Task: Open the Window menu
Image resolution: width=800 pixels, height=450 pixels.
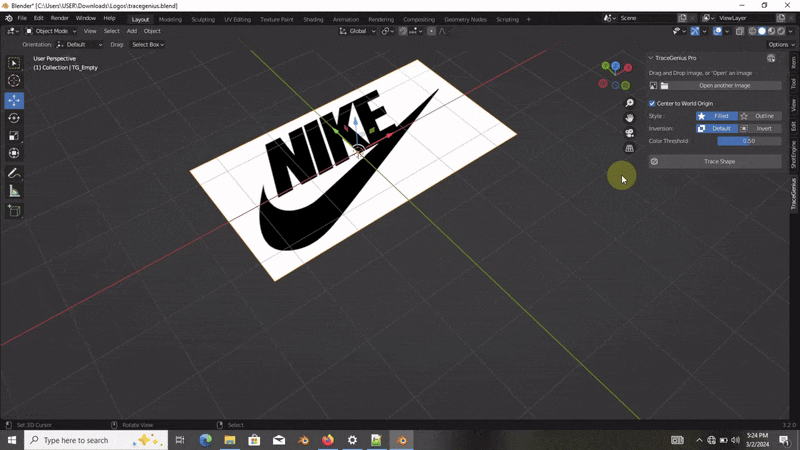Action: 85,18
